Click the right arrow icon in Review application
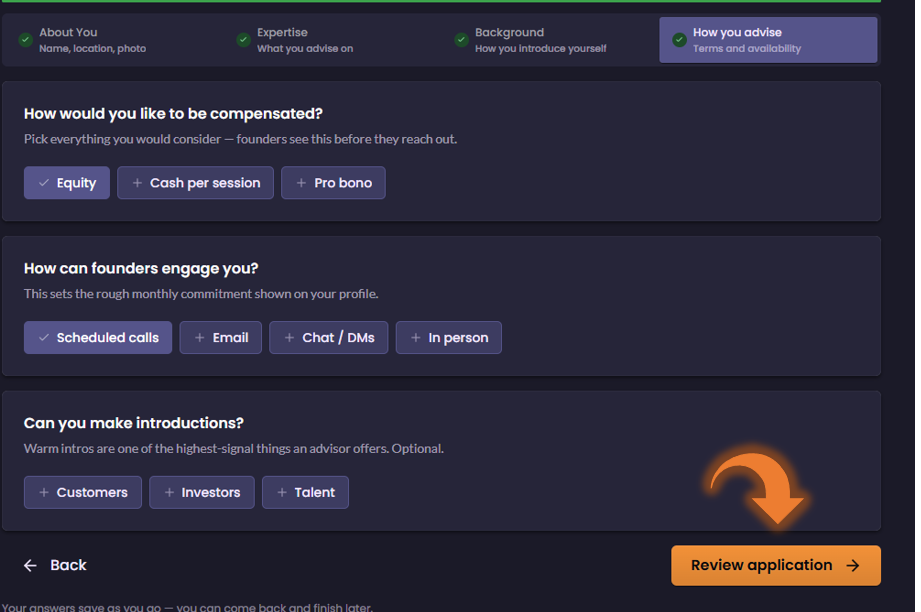The width and height of the screenshot is (921, 612). point(852,566)
